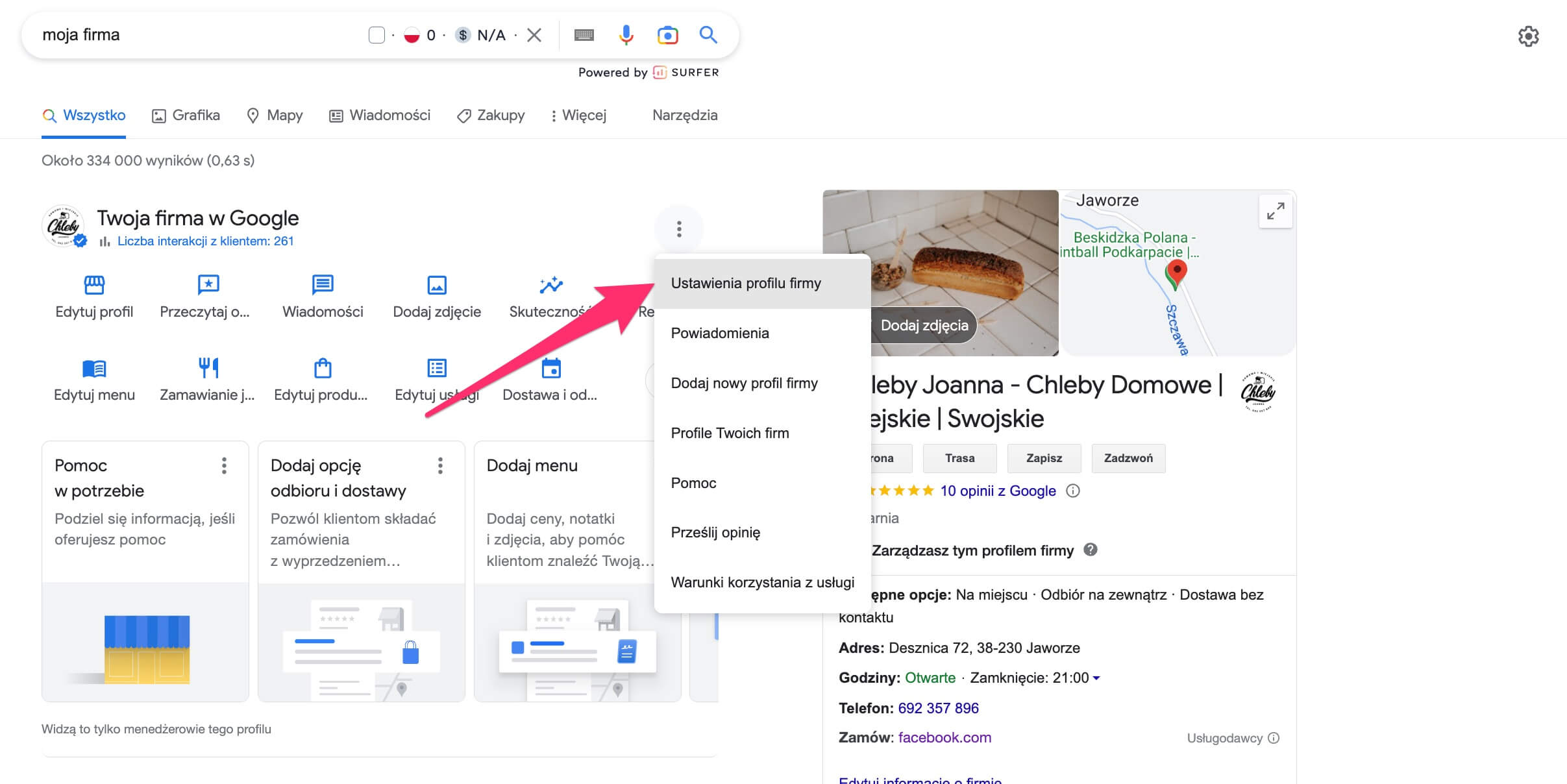1567x784 pixels.
Task: Open Edytuj menu book icon
Action: coord(94,368)
